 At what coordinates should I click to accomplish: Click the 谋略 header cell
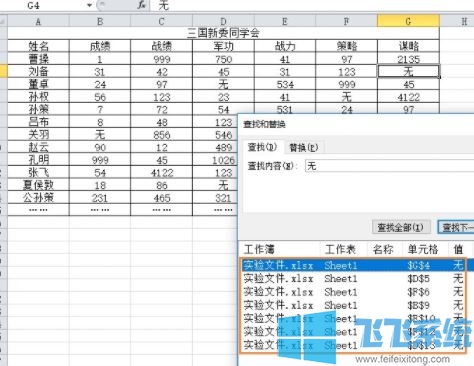[408, 46]
